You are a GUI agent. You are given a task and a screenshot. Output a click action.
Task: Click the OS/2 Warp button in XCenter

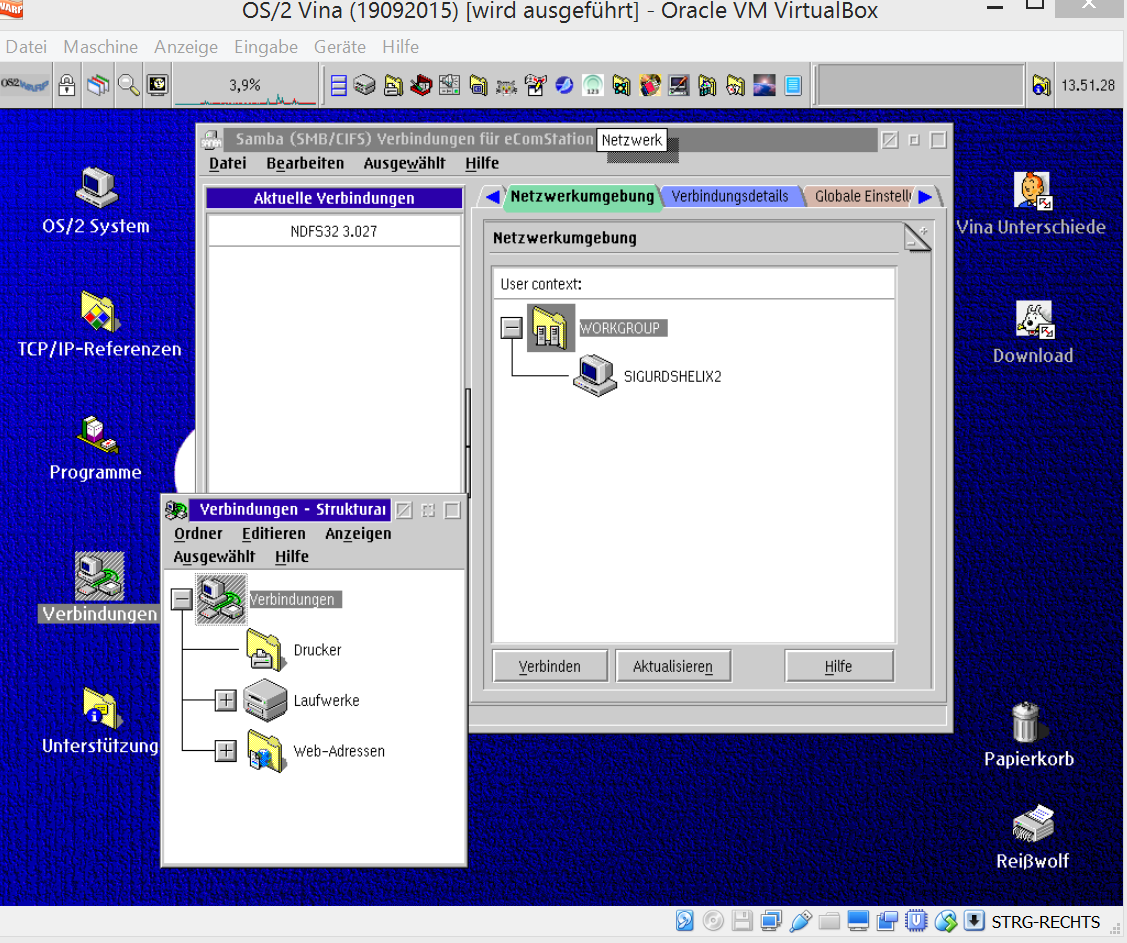[x=25, y=85]
